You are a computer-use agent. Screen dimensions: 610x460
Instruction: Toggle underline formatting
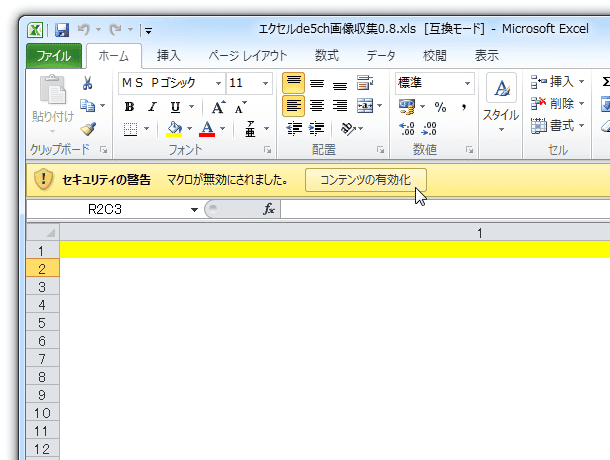point(175,107)
